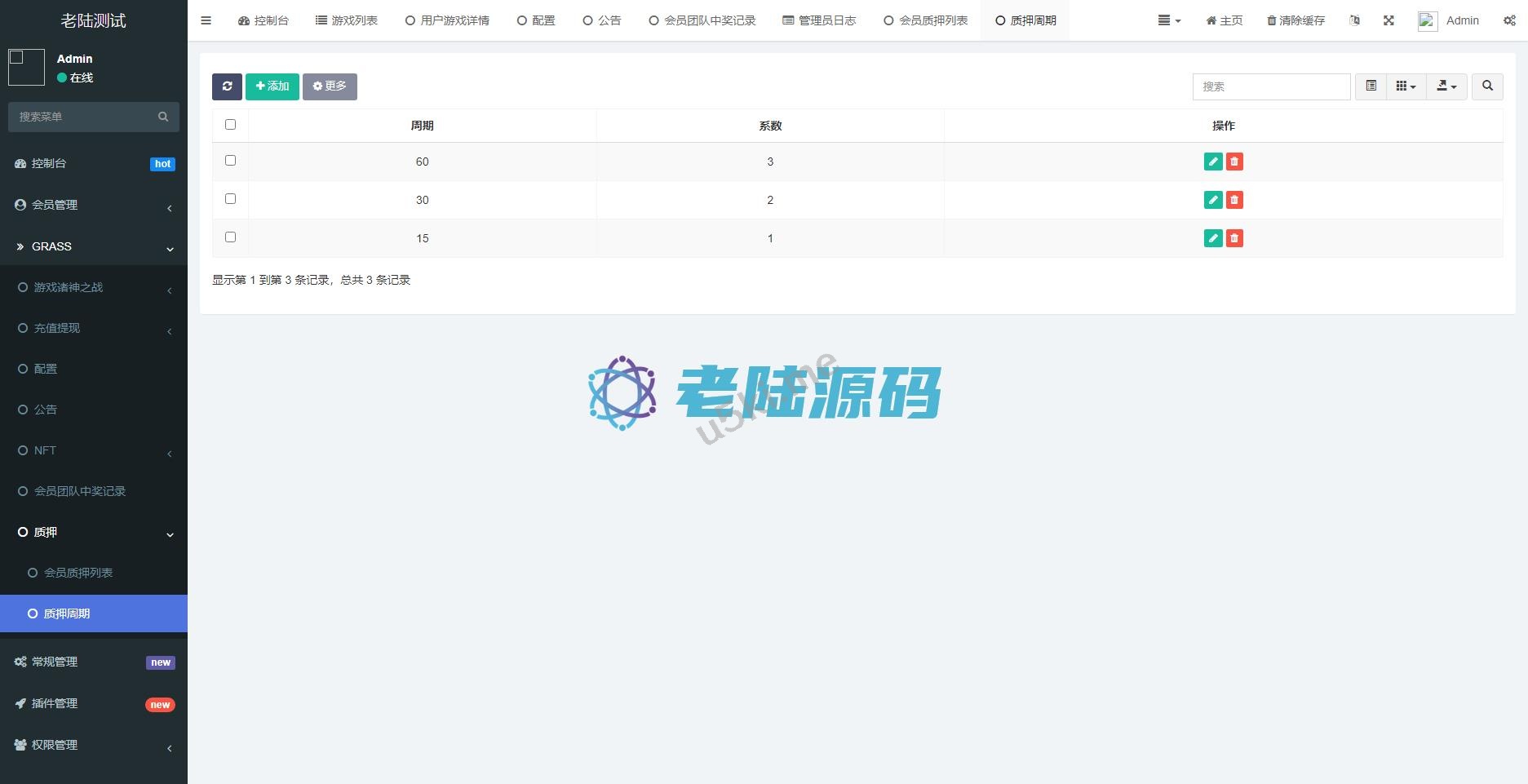
Task: Toggle the sidebar with the hamburger icon
Action: point(206,20)
